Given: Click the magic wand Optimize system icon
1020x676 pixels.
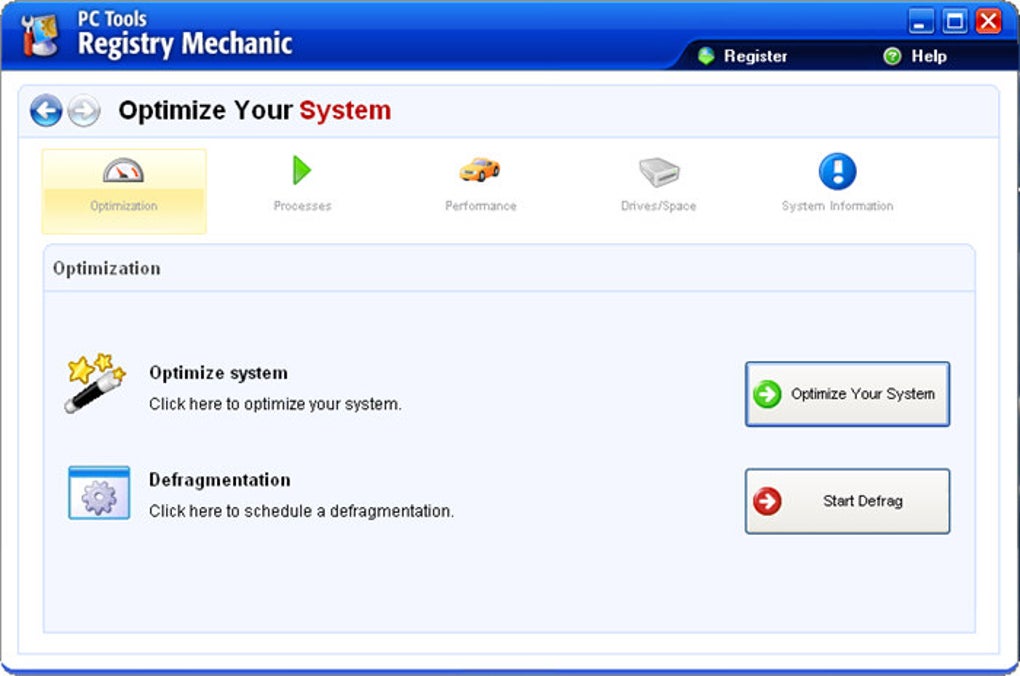Looking at the screenshot, I should [96, 384].
